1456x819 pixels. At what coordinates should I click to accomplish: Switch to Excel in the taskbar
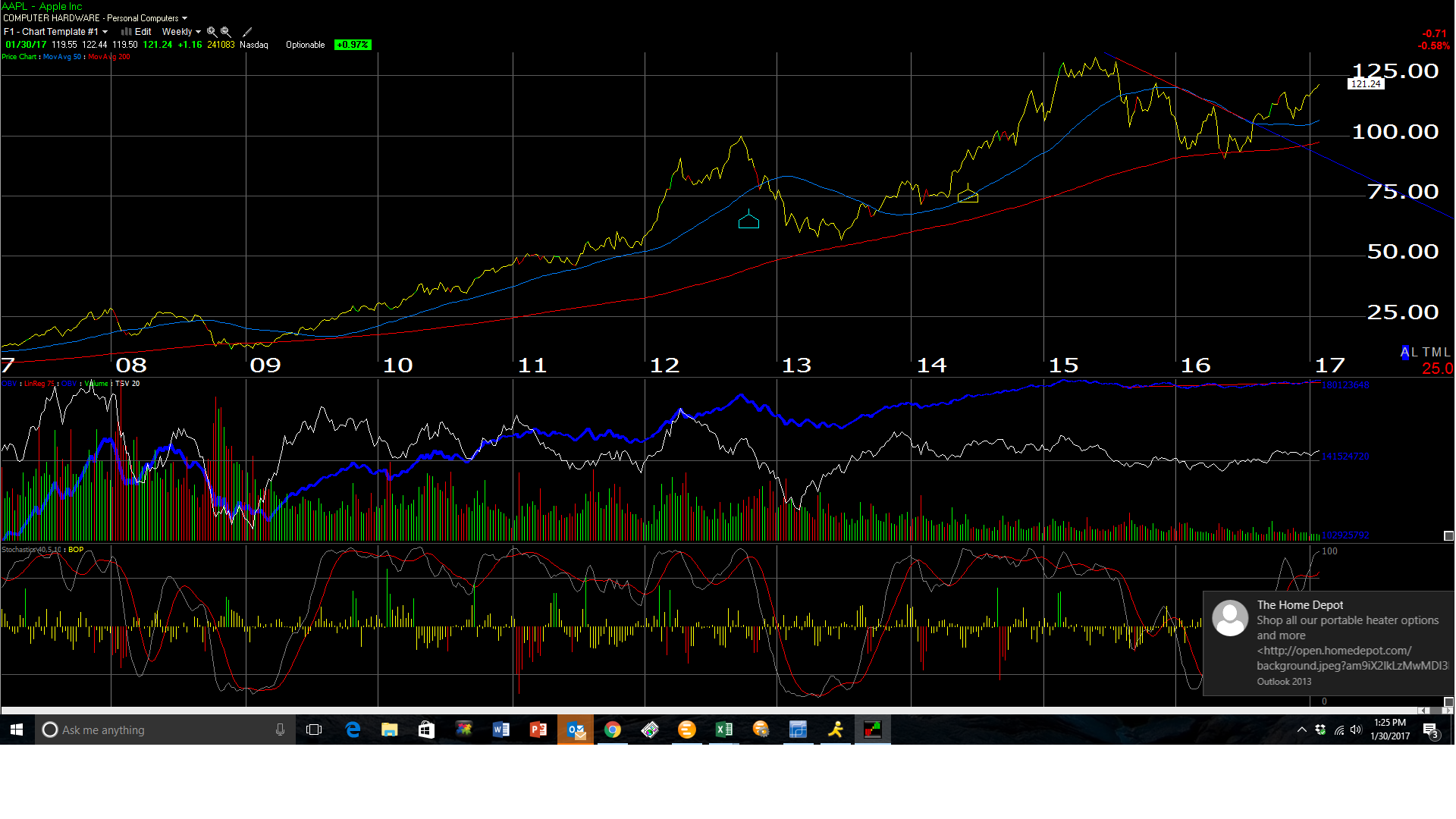(724, 730)
